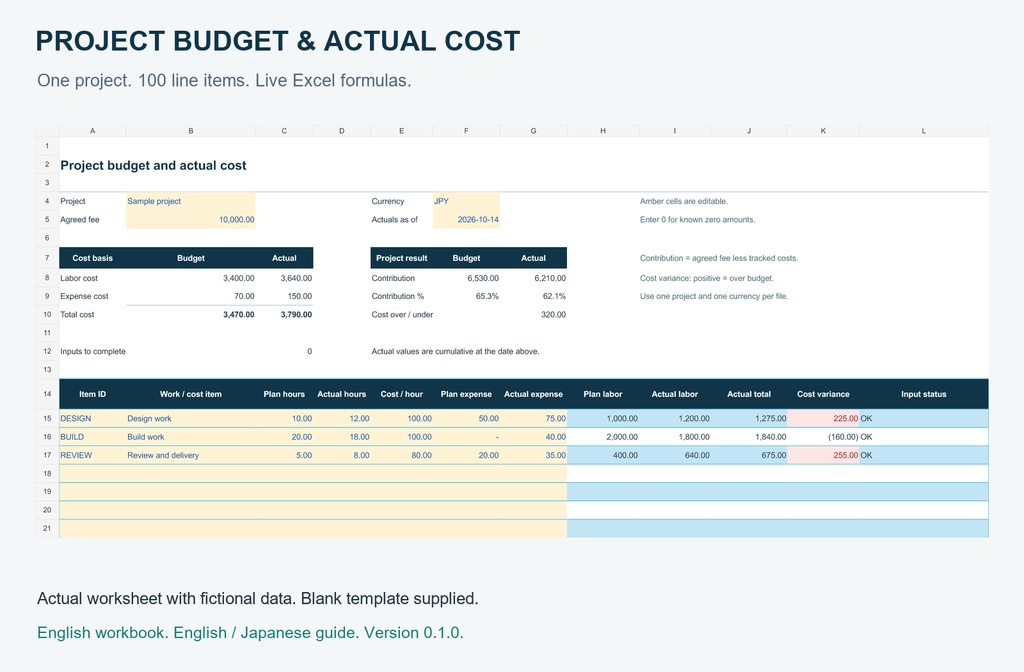
Task: Select BUILD row plan labor 2,000.00
Action: click(x=603, y=437)
